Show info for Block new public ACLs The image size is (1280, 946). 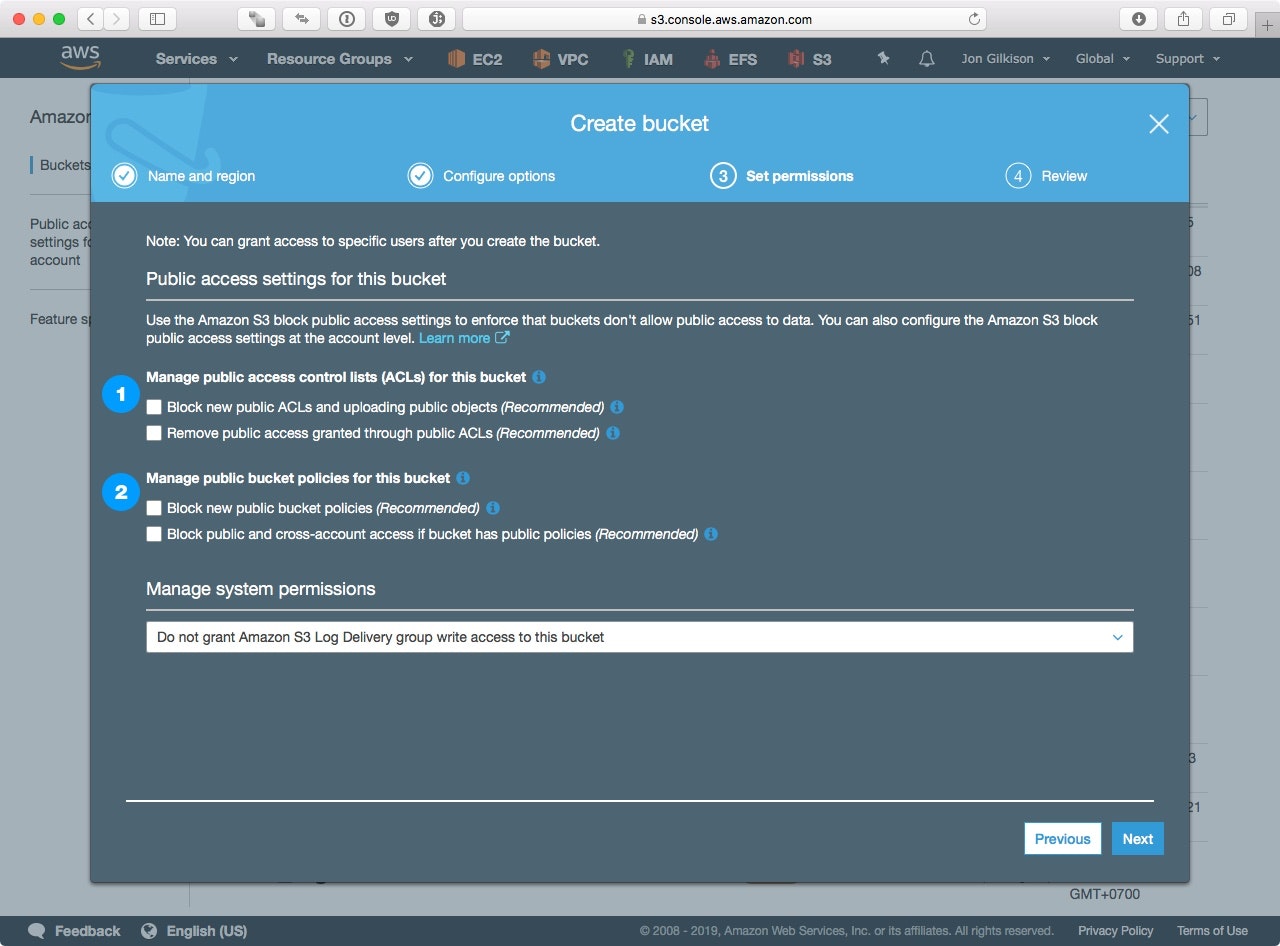[x=617, y=407]
